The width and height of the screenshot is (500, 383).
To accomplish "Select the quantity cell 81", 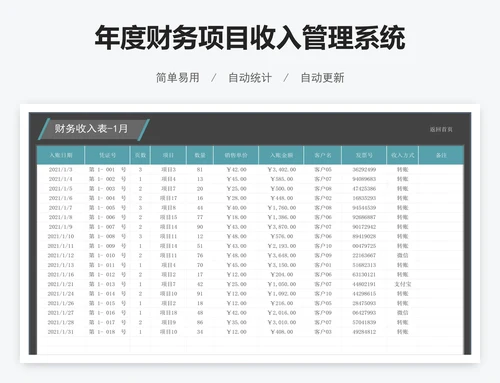I will pos(200,170).
